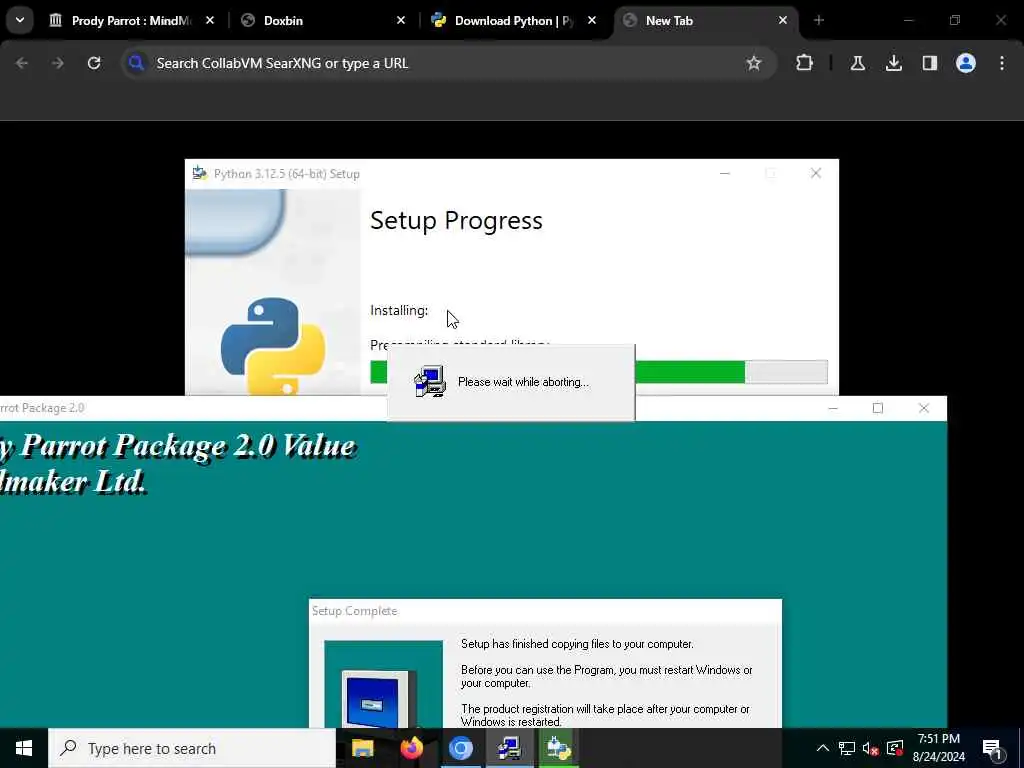The image size is (1024, 768).
Task: Click the search icon in address bar
Action: (x=136, y=63)
